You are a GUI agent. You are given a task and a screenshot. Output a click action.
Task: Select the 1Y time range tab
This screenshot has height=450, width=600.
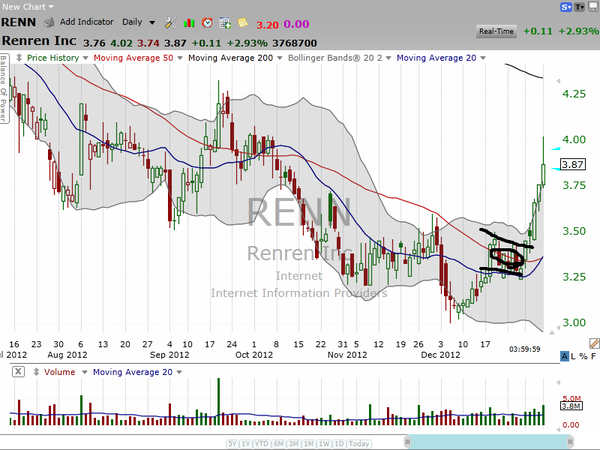(x=246, y=444)
